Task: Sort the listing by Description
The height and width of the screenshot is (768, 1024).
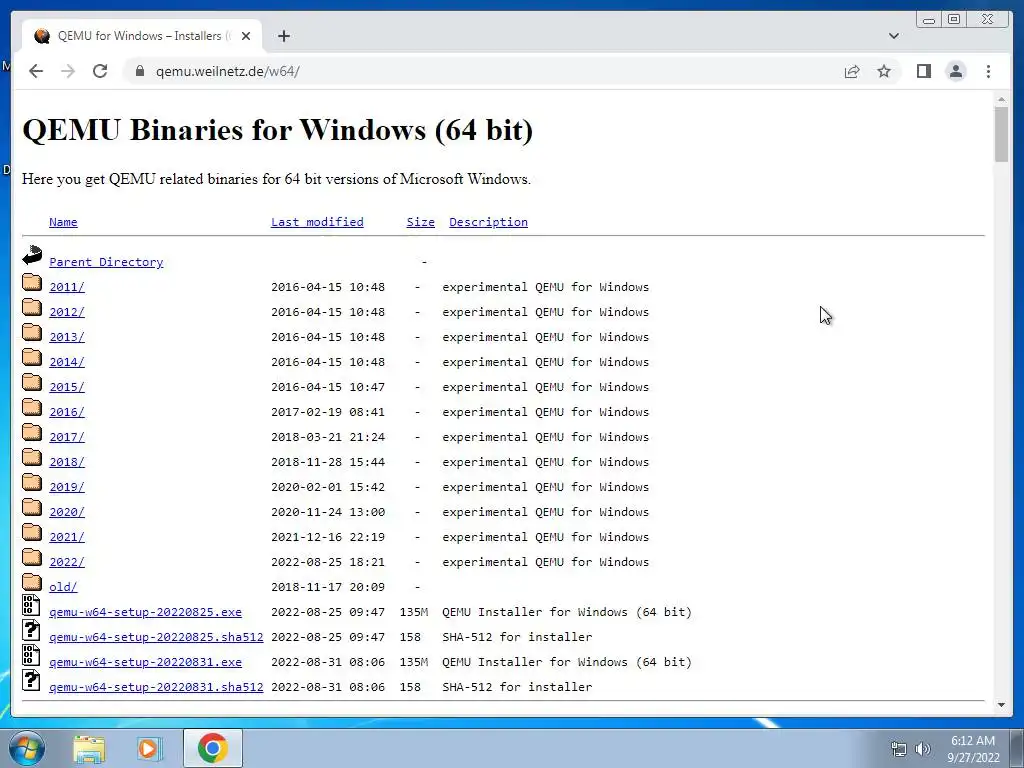Action: point(488,222)
